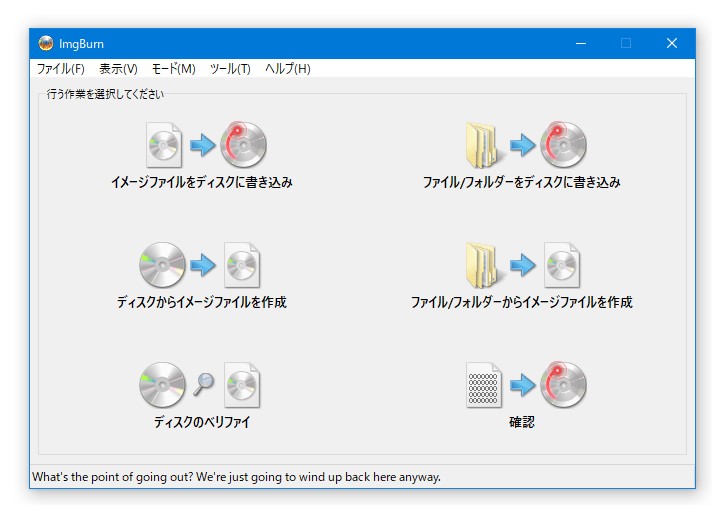
Task: Click the dotted test pattern page icon
Action: pos(484,385)
